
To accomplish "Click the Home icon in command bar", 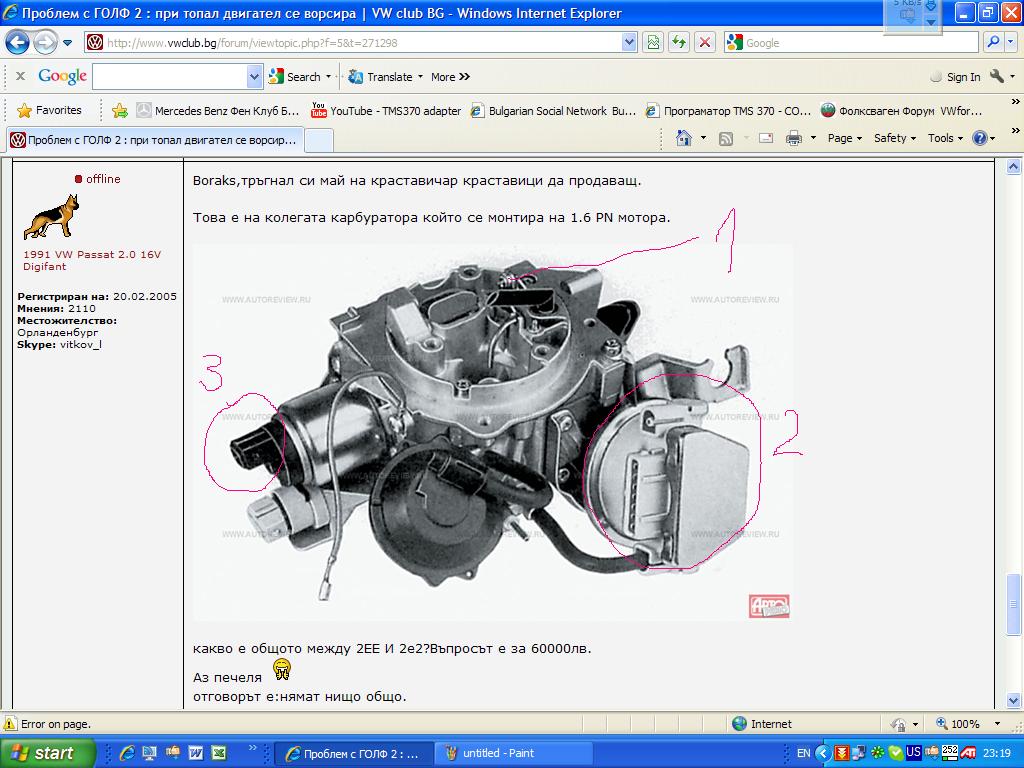I will (x=685, y=138).
